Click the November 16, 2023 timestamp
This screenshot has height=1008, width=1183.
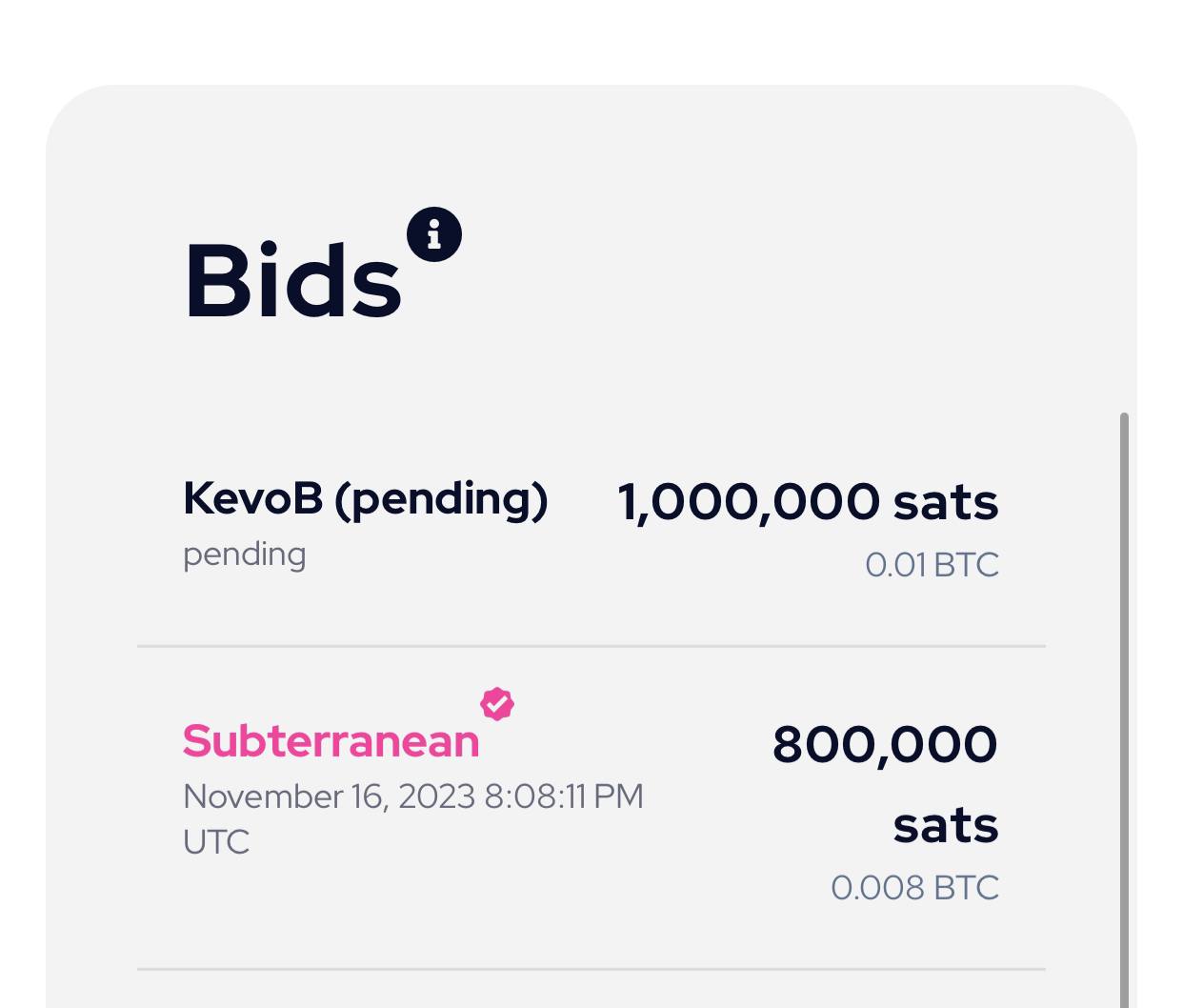[413, 796]
